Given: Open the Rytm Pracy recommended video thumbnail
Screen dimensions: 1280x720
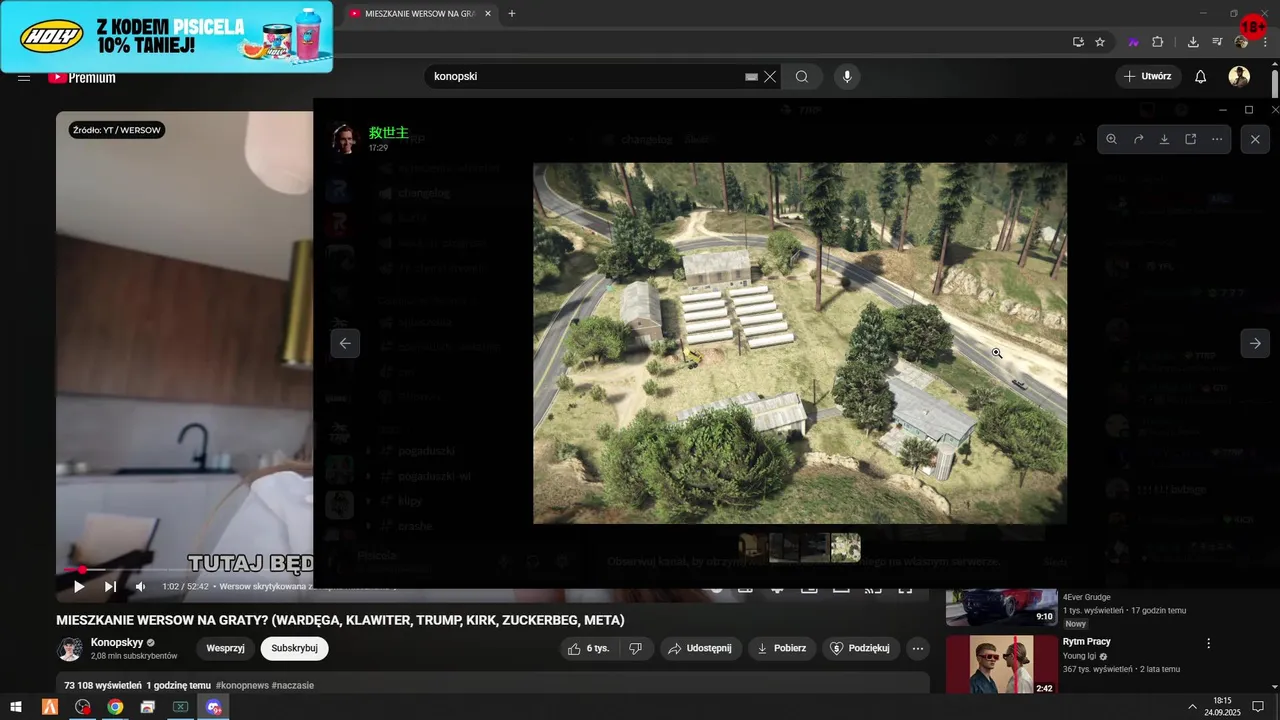Looking at the screenshot, I should [x=1001, y=664].
